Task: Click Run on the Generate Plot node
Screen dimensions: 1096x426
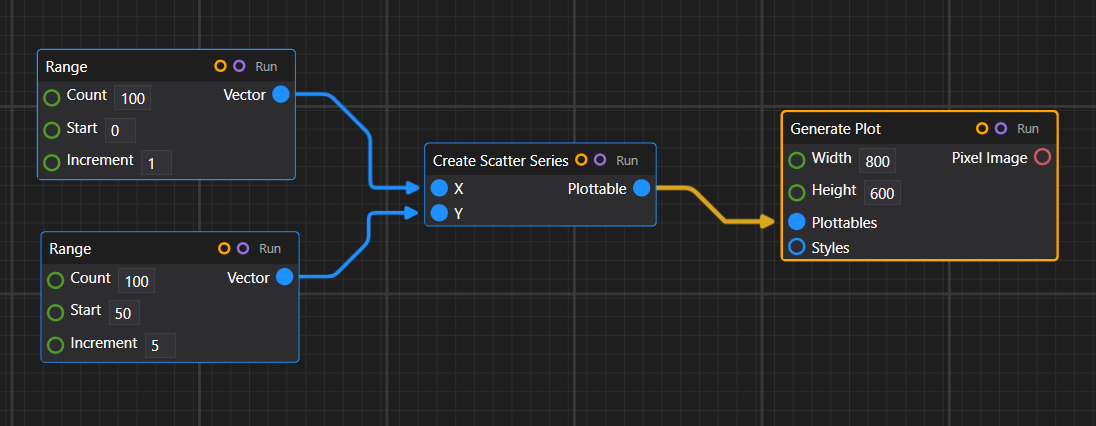Action: pyautogui.click(x=1028, y=129)
